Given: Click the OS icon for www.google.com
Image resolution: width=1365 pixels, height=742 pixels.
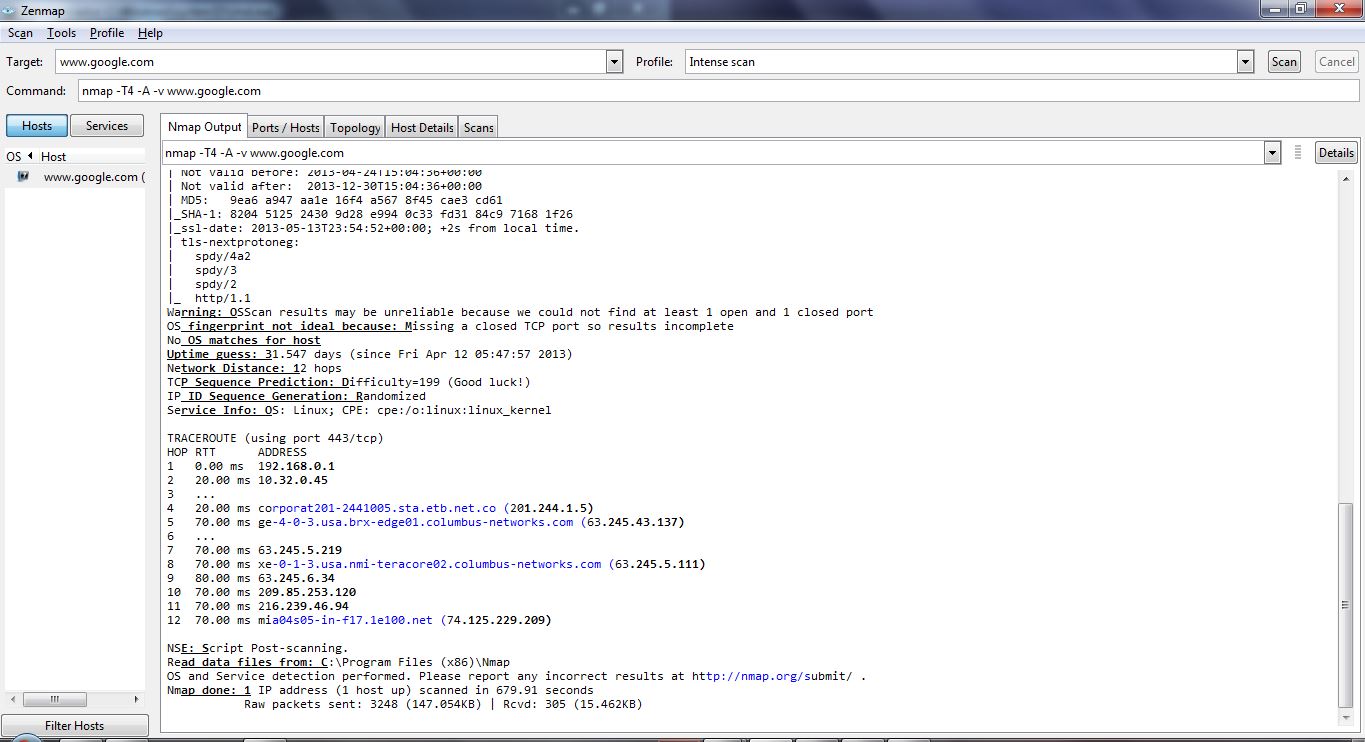Looking at the screenshot, I should 23,177.
